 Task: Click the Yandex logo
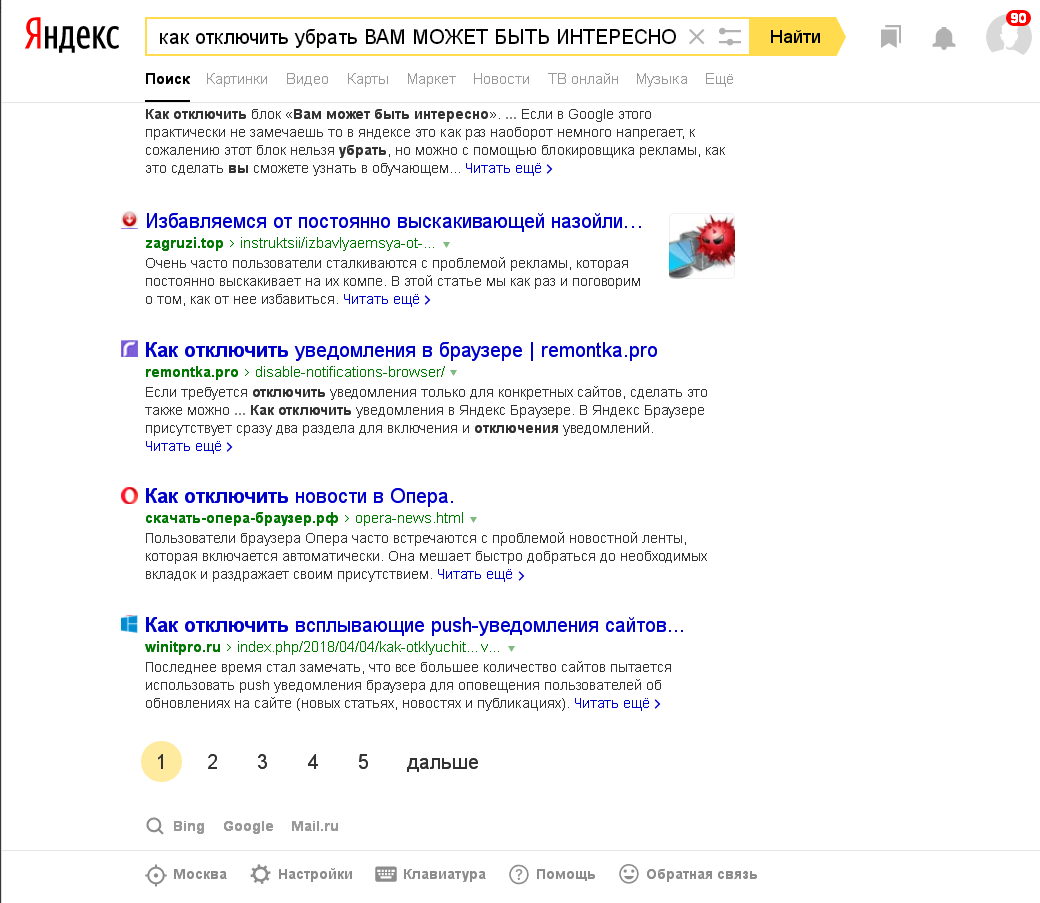coord(72,36)
